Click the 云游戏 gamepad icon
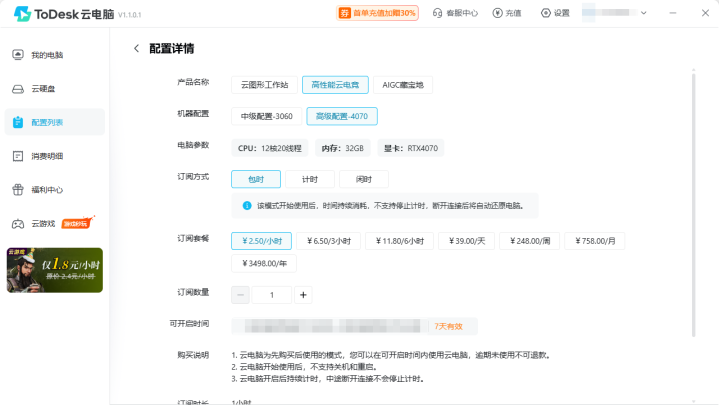The image size is (719, 405). coord(18,224)
